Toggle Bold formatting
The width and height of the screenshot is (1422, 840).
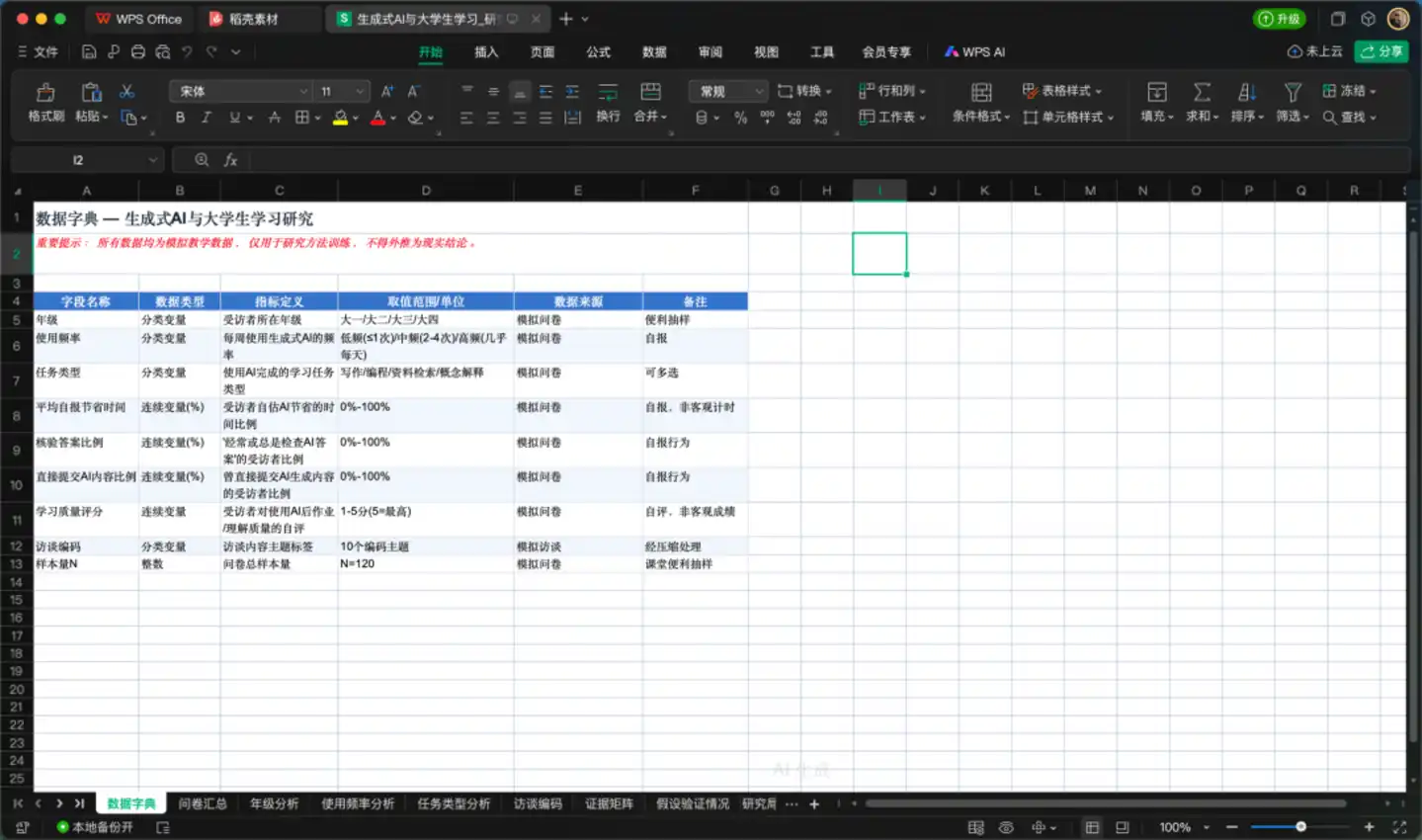click(x=180, y=118)
